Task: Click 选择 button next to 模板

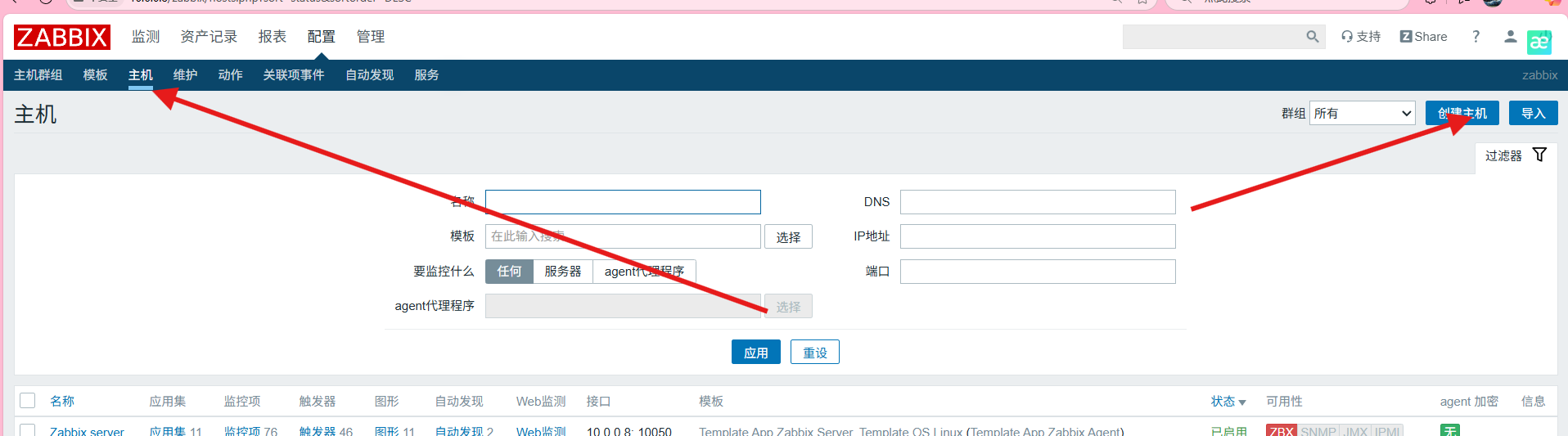Action: pos(789,236)
